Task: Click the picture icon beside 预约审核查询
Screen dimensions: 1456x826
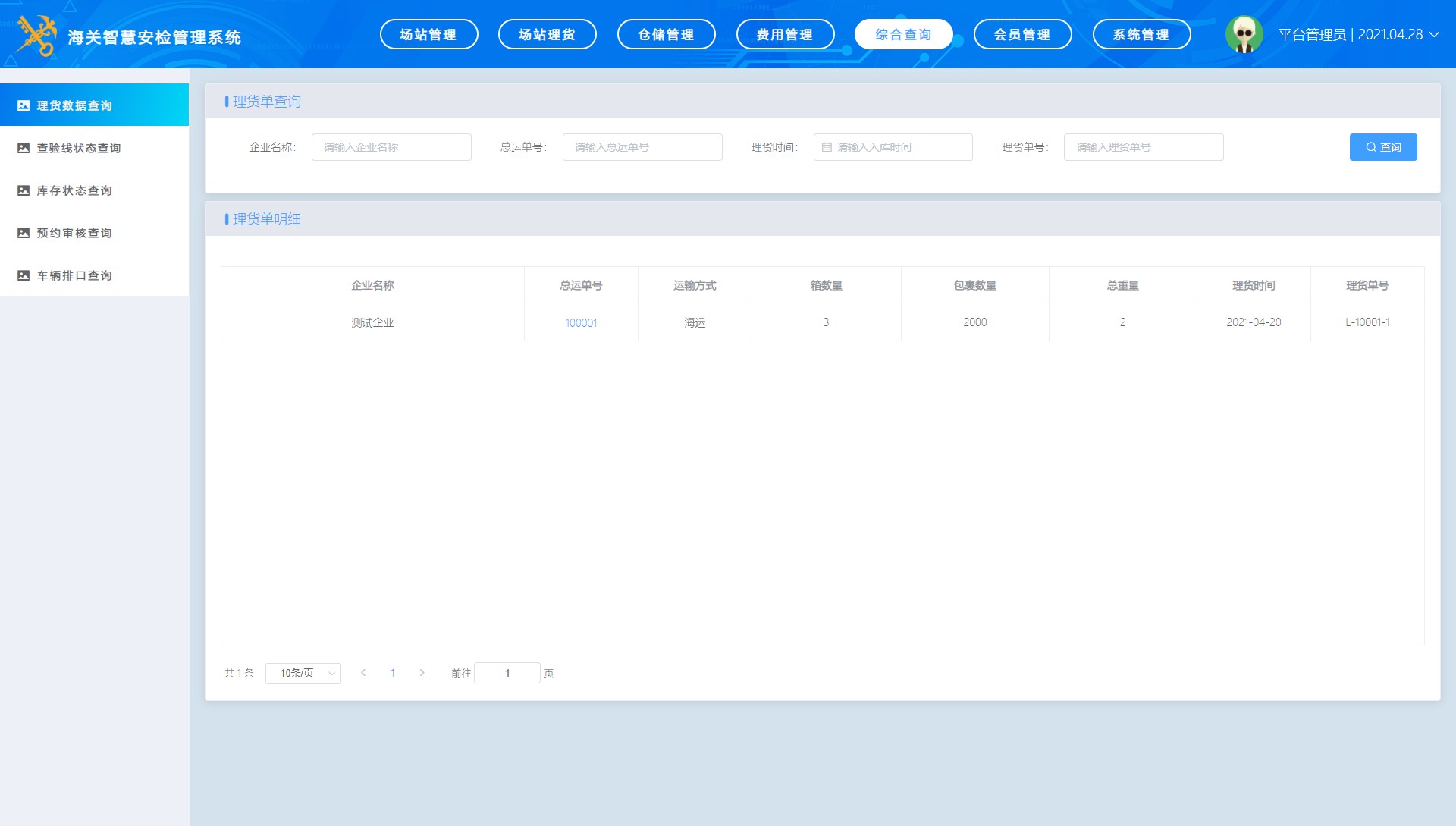Action: (x=24, y=233)
